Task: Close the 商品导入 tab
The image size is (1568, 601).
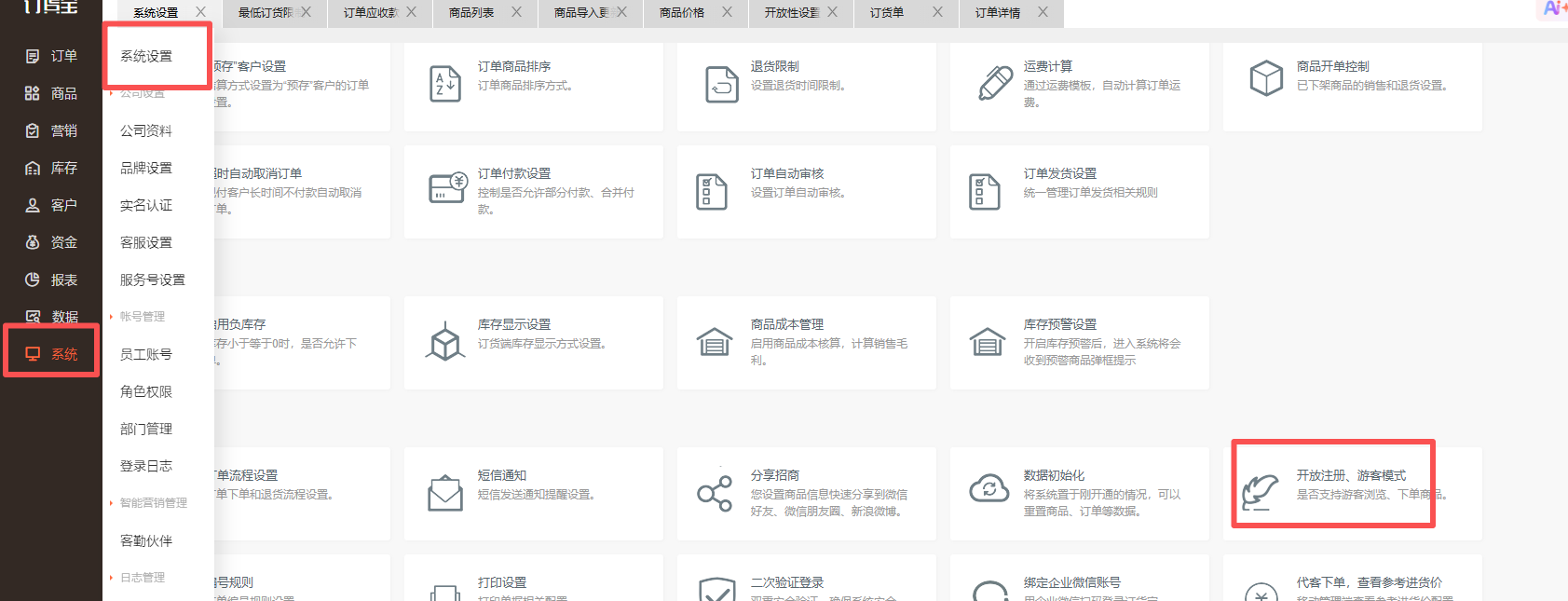Action: coord(621,12)
